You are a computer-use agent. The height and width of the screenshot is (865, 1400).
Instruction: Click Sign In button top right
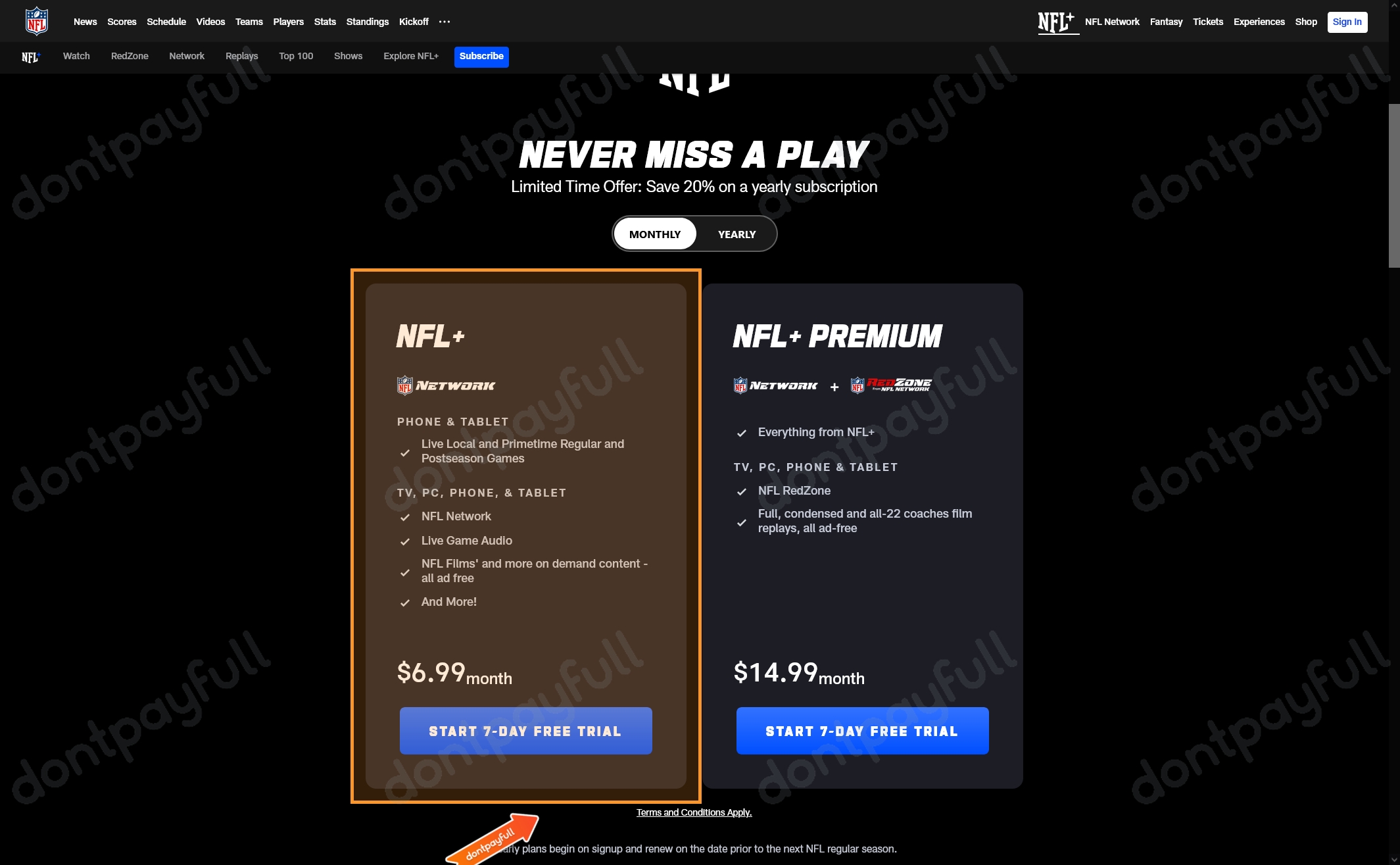pos(1347,22)
